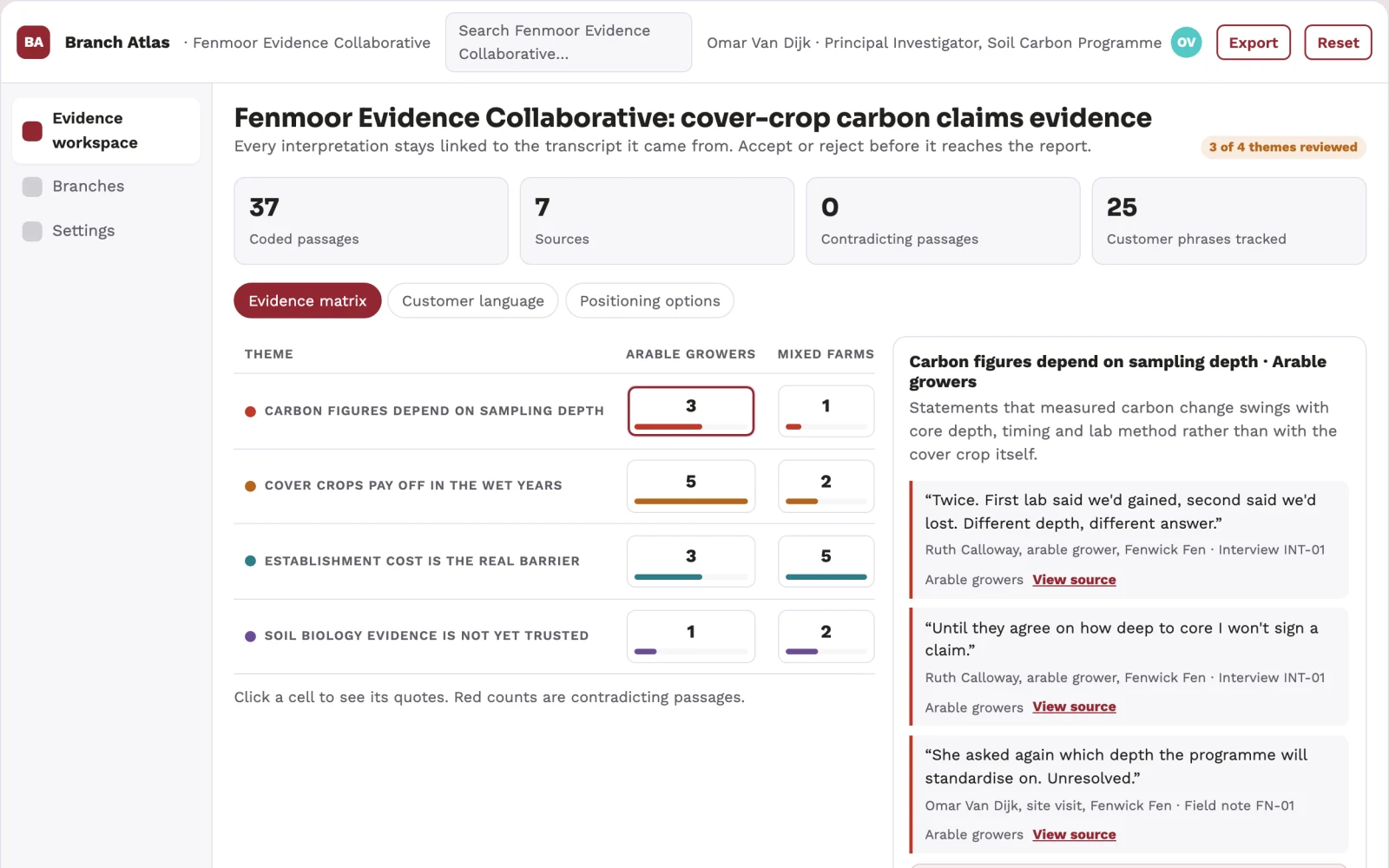This screenshot has width=1389, height=868.
Task: Select Arable growers cell for soil biology theme
Action: (x=691, y=636)
